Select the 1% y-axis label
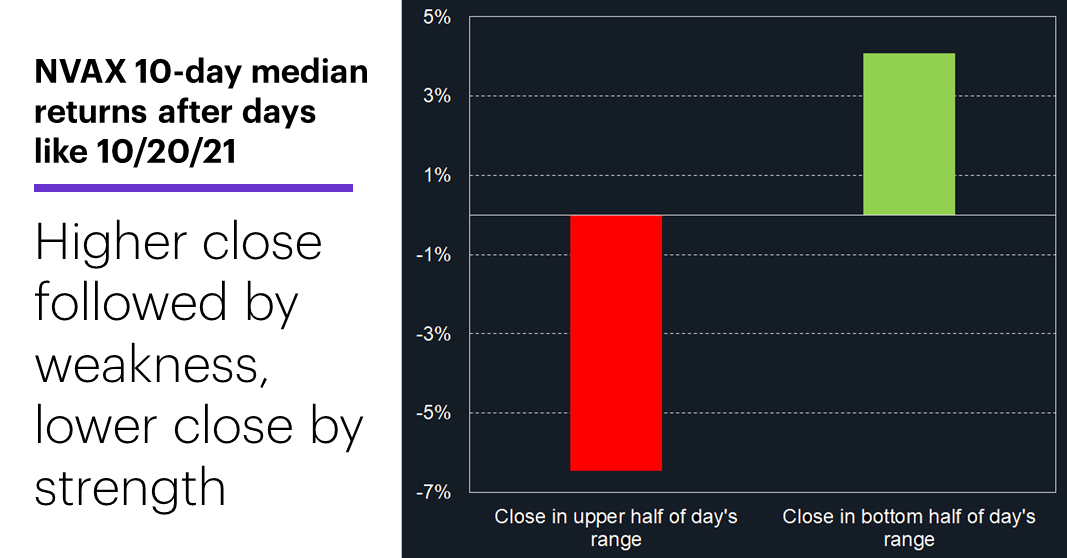1067x558 pixels. click(x=437, y=176)
